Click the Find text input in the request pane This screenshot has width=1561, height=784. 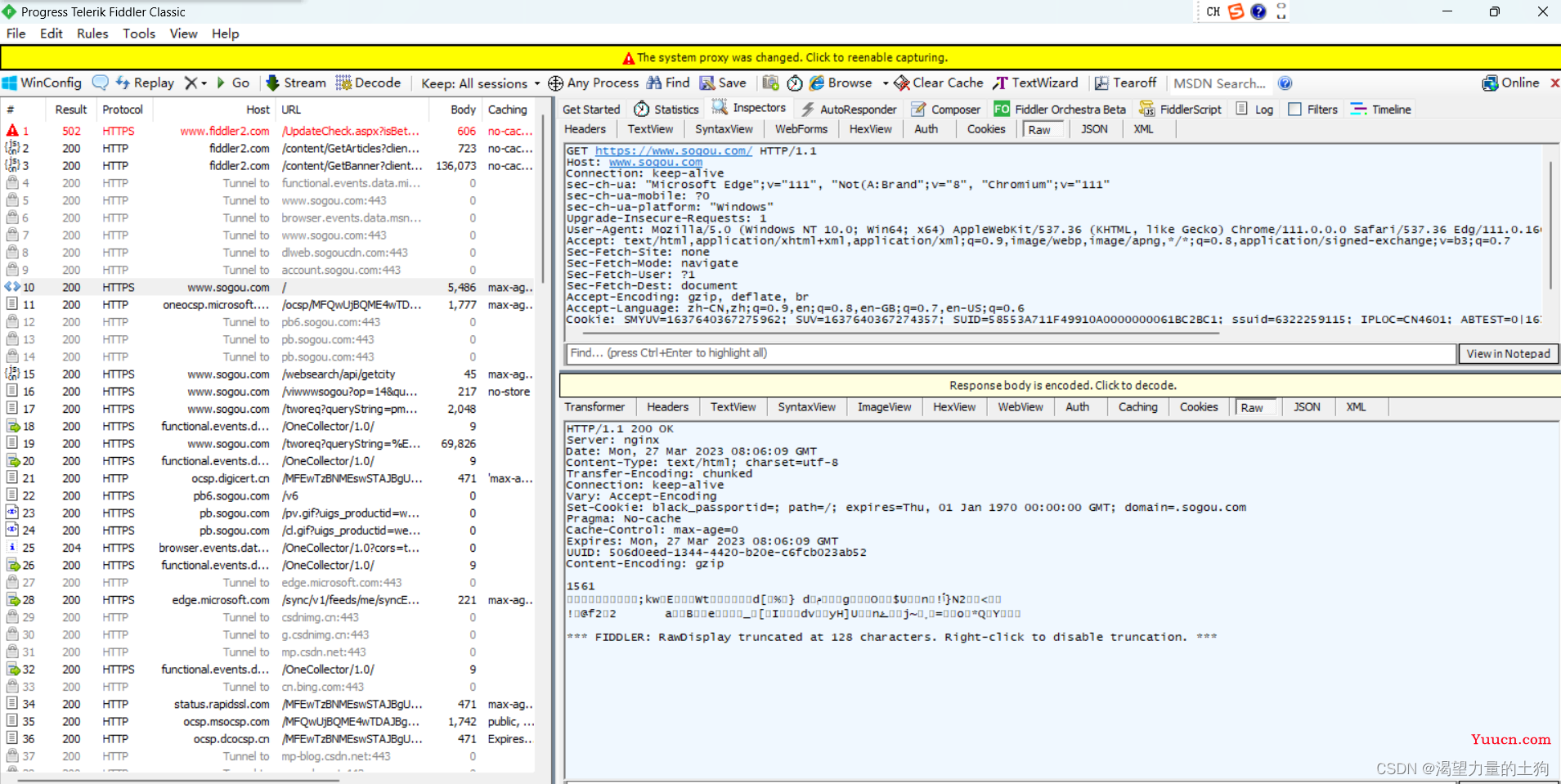1010,353
